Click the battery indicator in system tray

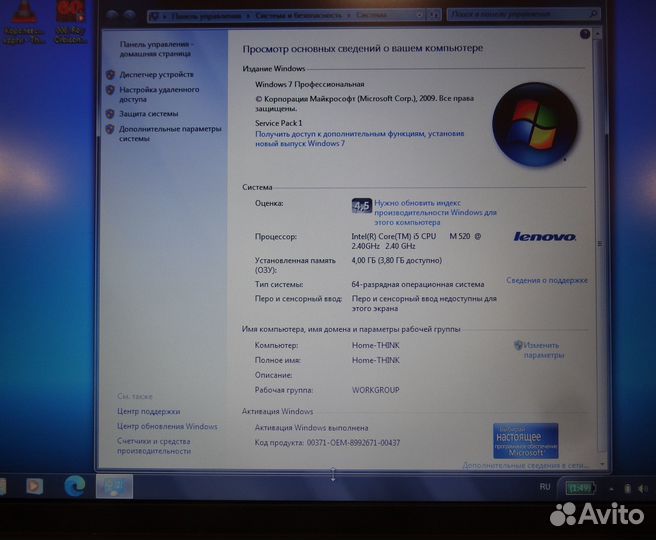[x=580, y=488]
